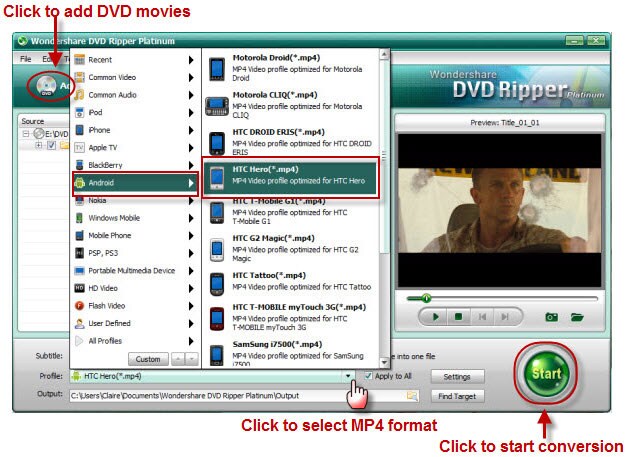This screenshot has height=457, width=625.
Task: Click the Find Target button
Action: (457, 396)
